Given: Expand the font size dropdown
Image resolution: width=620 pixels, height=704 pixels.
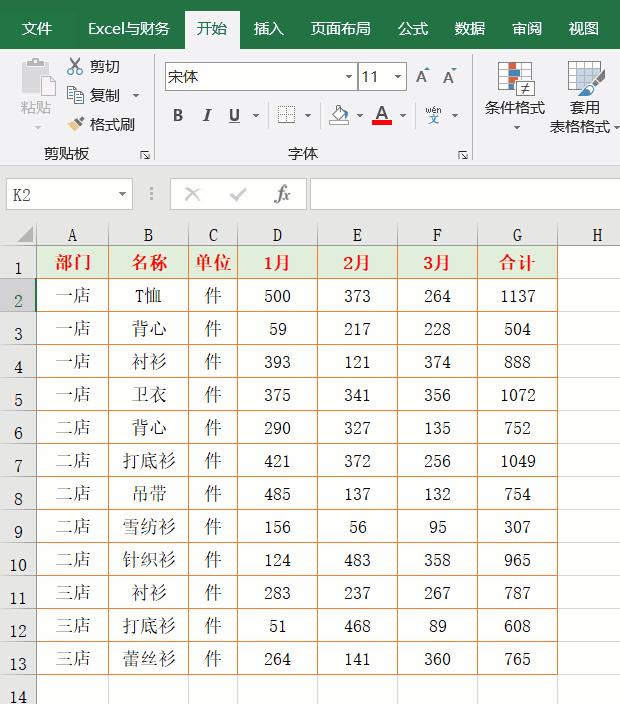Looking at the screenshot, I should [398, 77].
